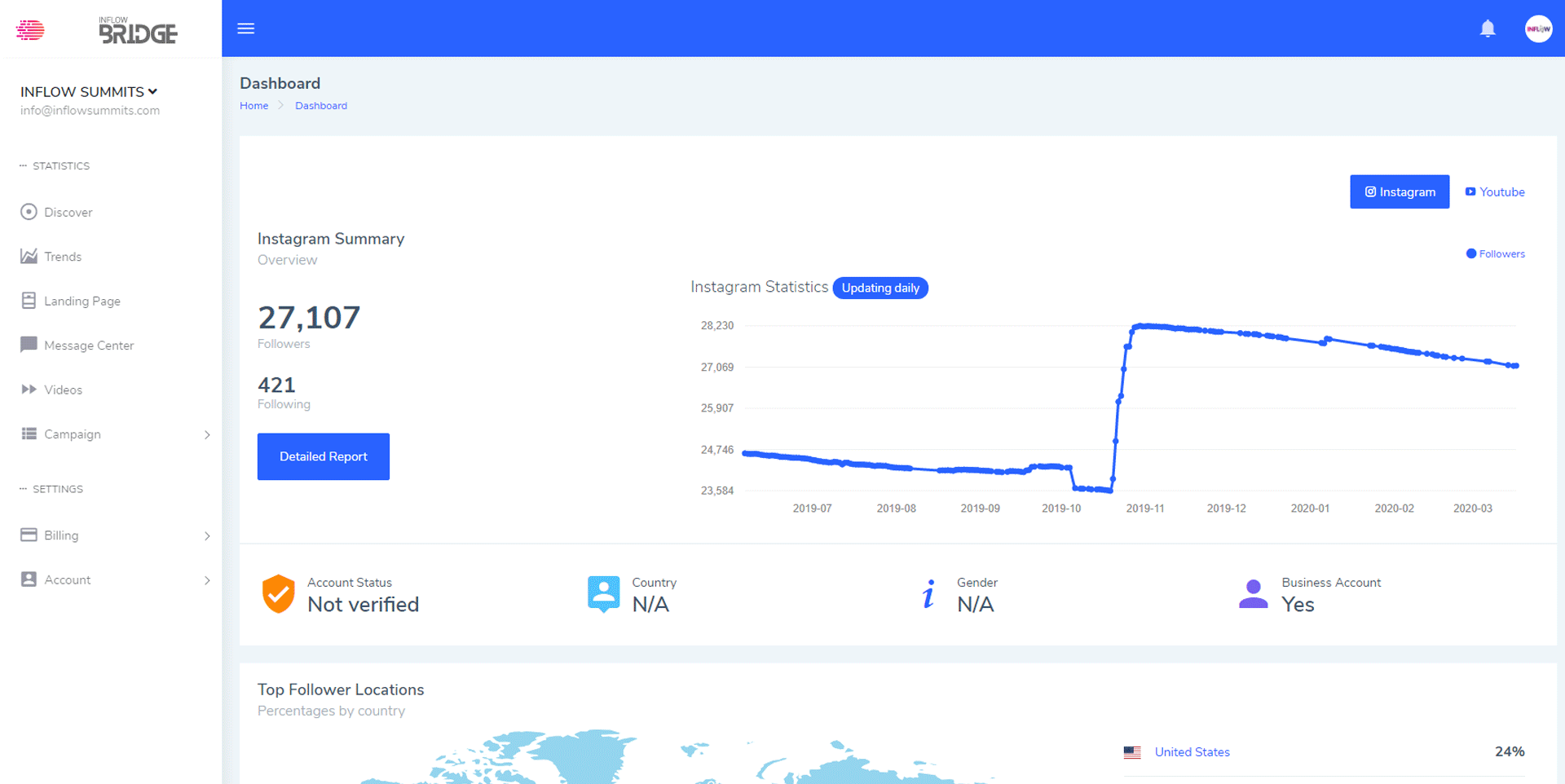Click the Not verified status text
Image resolution: width=1565 pixels, height=784 pixels.
pos(363,605)
